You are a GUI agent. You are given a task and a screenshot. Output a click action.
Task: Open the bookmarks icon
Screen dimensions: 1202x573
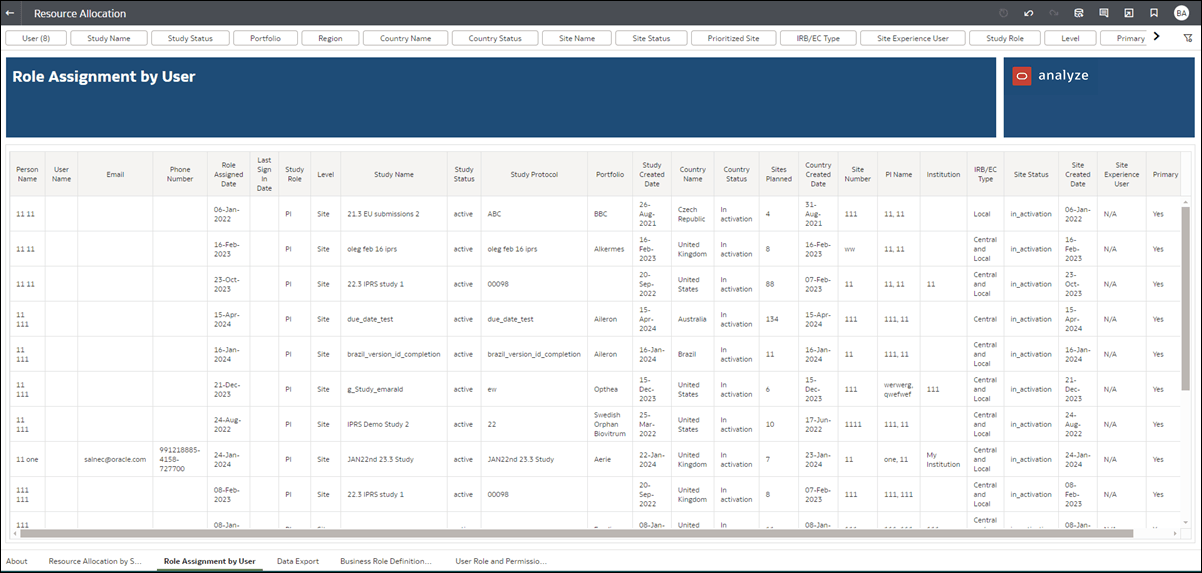[x=1154, y=13]
